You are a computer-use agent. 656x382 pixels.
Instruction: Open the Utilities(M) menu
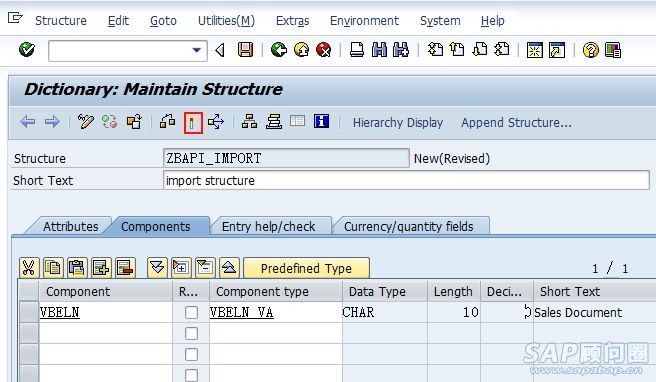pos(226,21)
